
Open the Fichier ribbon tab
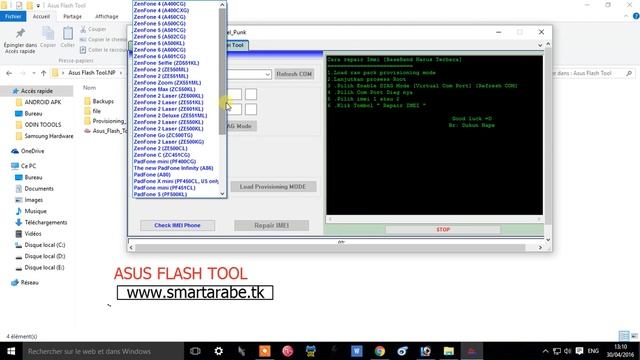pos(13,16)
